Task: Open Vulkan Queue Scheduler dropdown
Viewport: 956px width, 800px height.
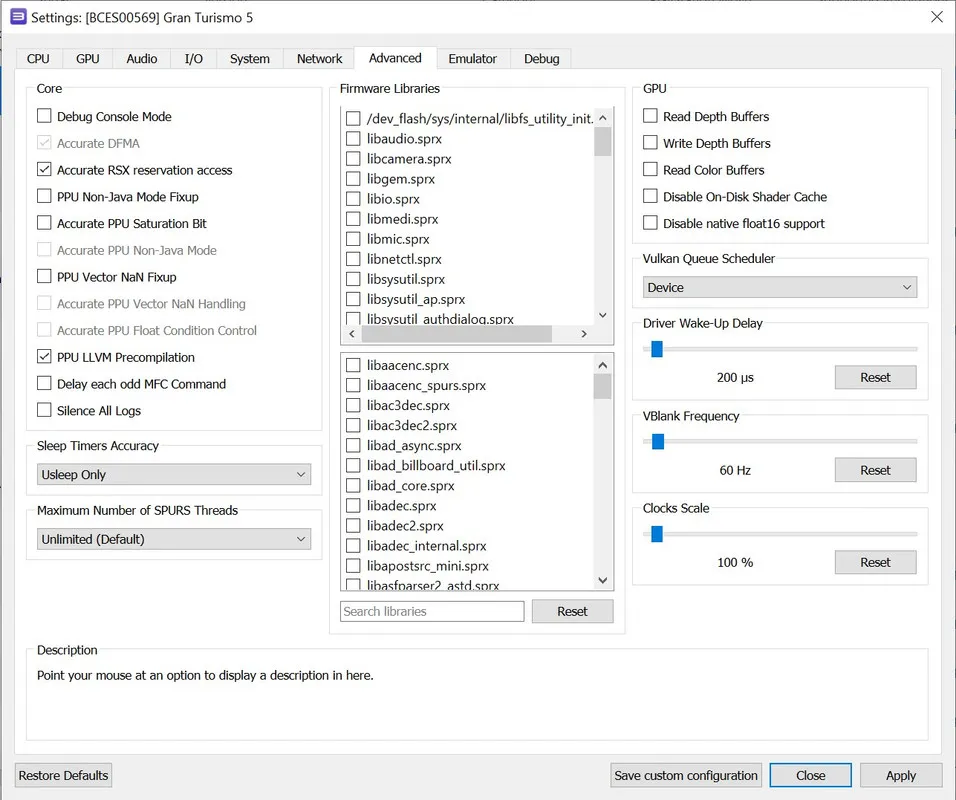Action: [780, 287]
